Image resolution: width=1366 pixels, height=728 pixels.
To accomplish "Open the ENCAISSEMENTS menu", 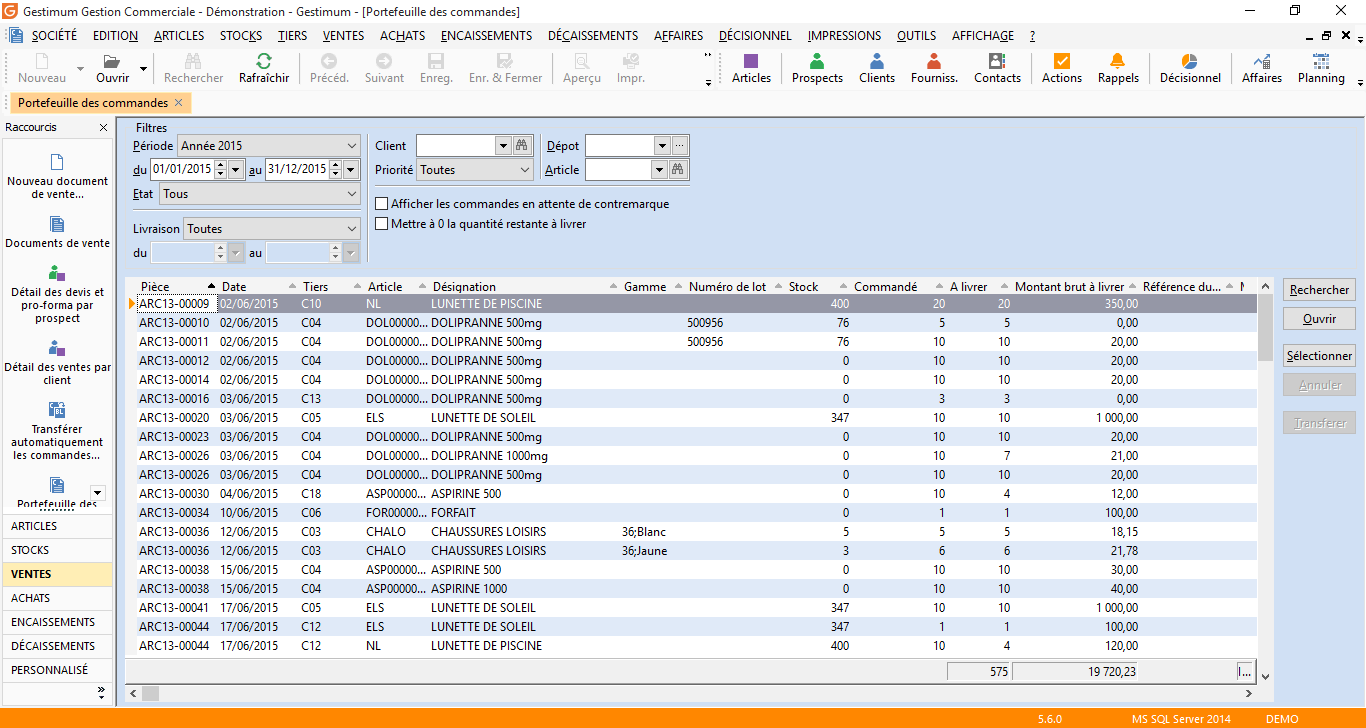I will [x=486, y=36].
